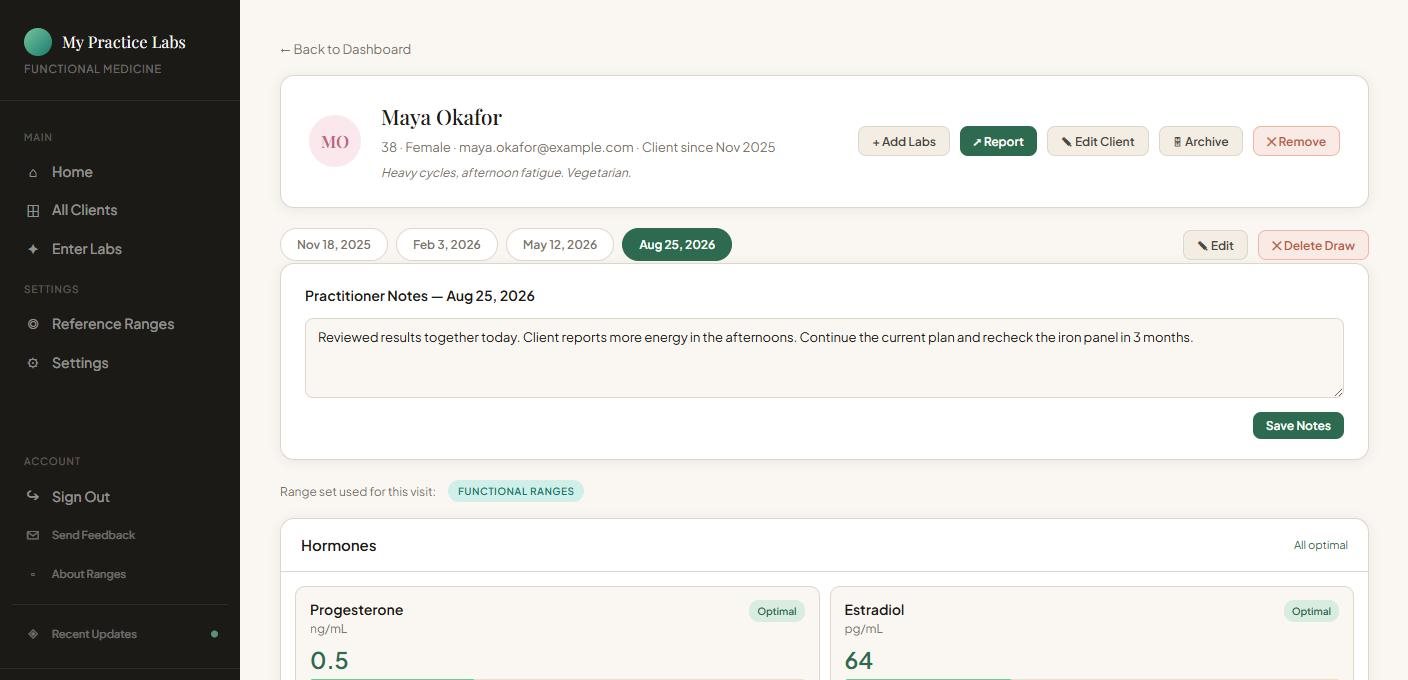1408x680 pixels.
Task: Click the Progesterone value 0.5
Action: coord(329,660)
